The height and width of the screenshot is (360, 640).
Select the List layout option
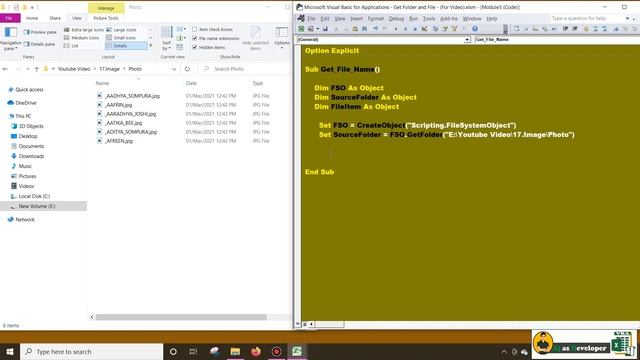[71, 46]
